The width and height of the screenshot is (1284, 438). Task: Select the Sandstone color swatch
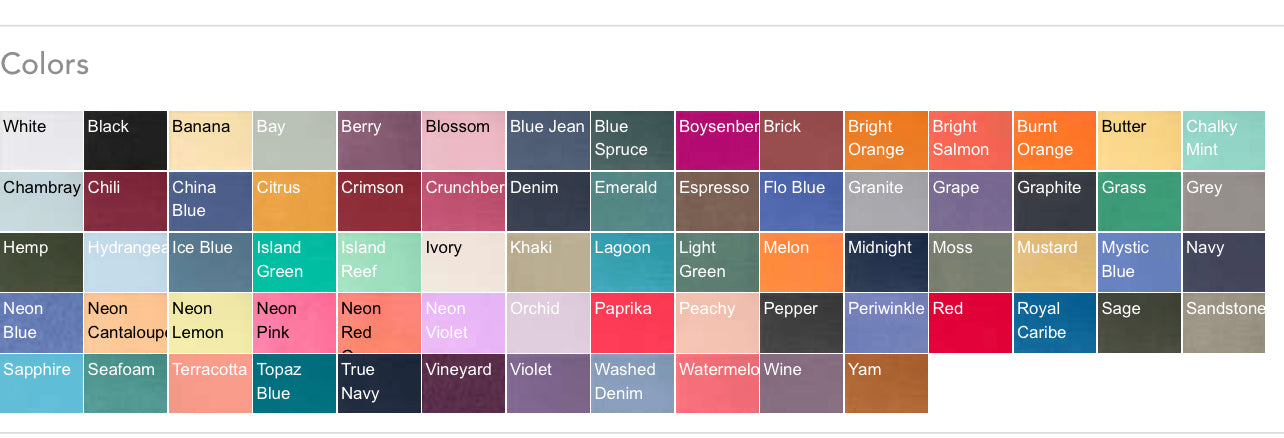[1223, 323]
